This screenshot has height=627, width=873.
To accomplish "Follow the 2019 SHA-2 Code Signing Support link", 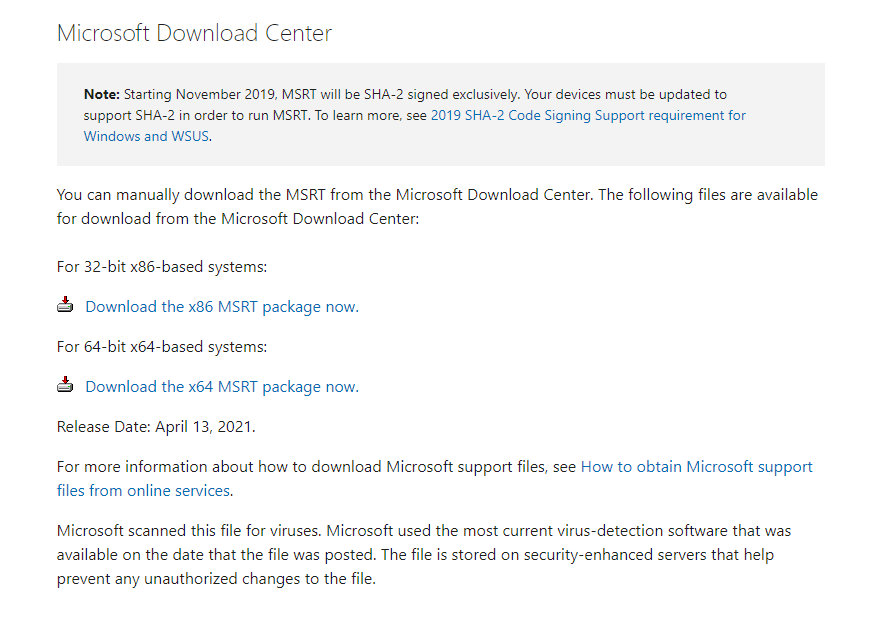I will pos(588,115).
